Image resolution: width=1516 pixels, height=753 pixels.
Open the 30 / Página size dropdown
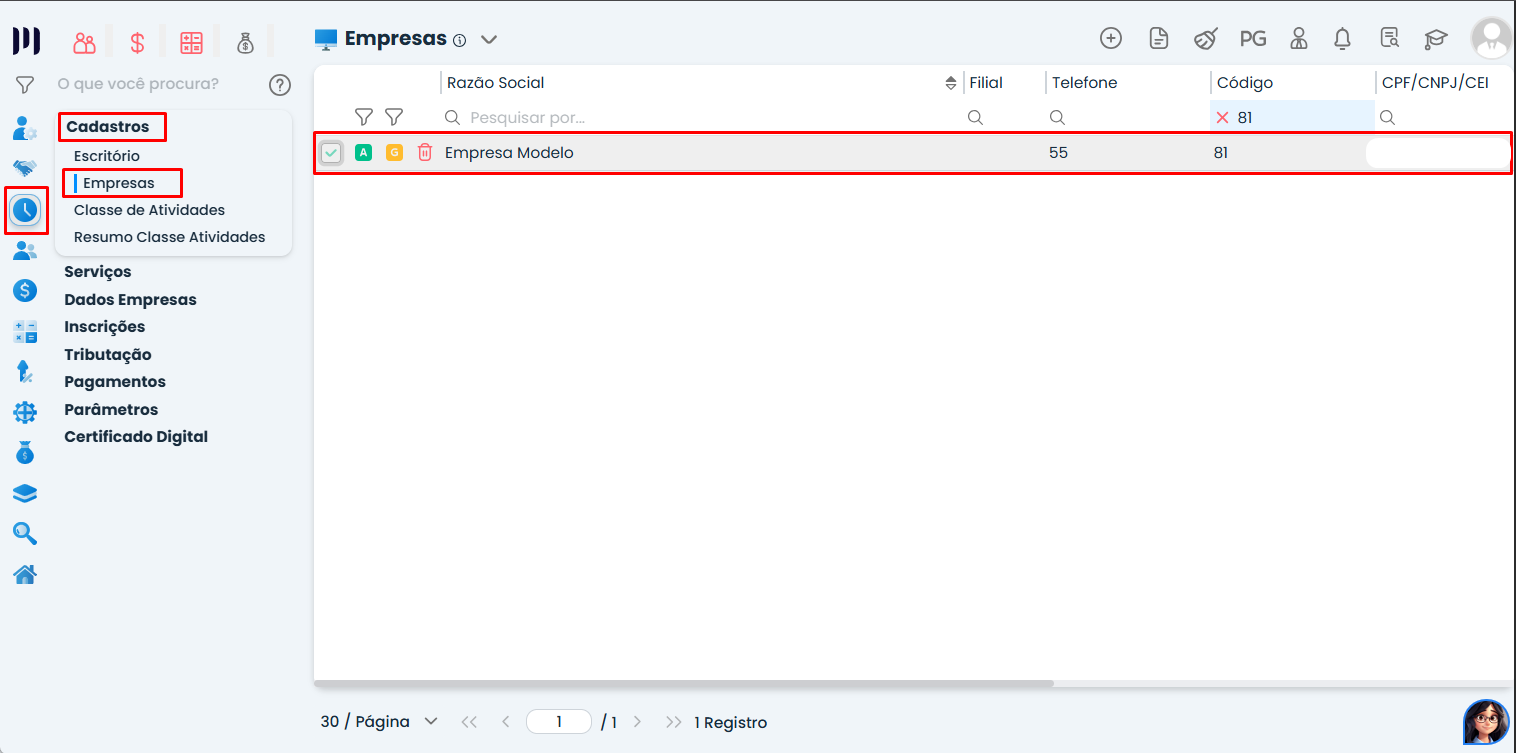coord(379,722)
